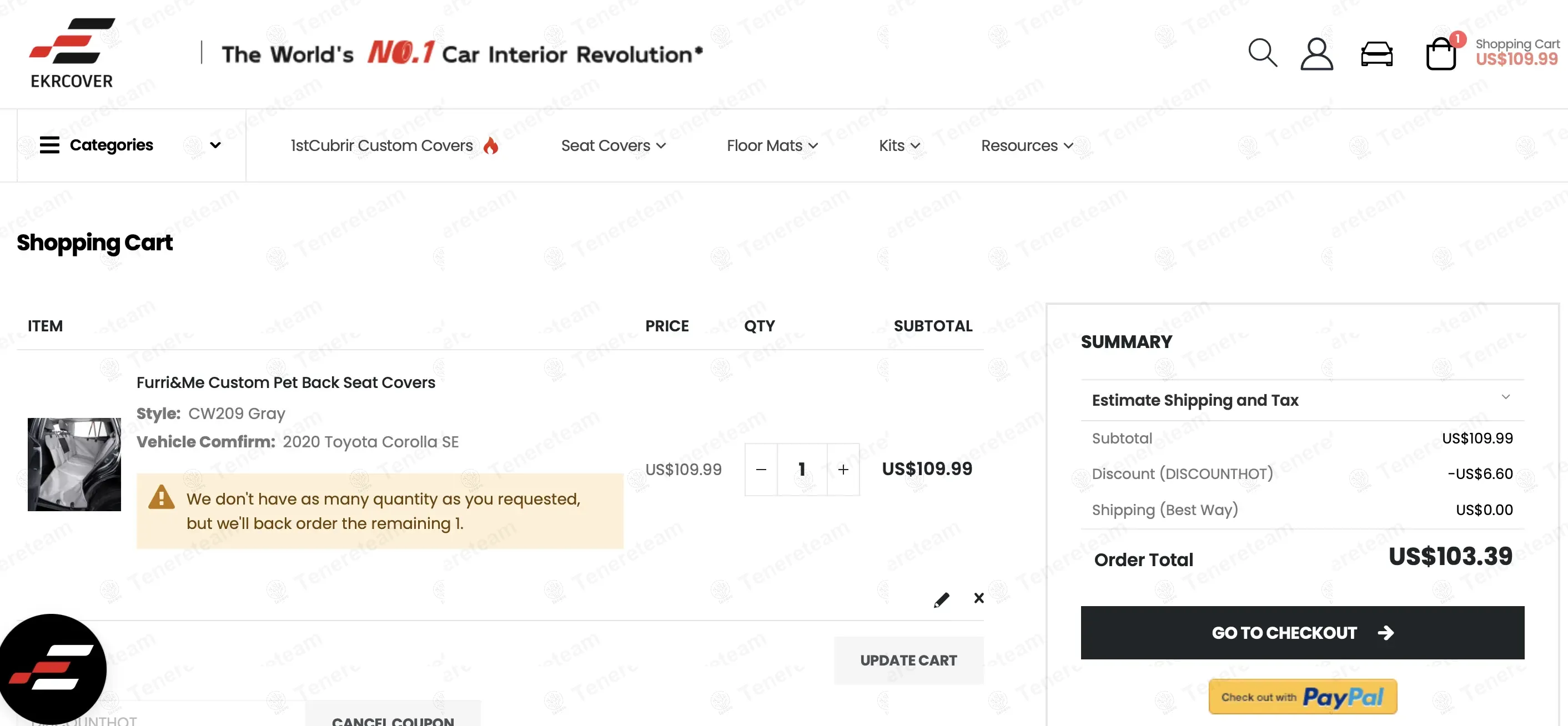Click the bold row subtotal US$109.99
The width and height of the screenshot is (1568, 726).
click(927, 468)
